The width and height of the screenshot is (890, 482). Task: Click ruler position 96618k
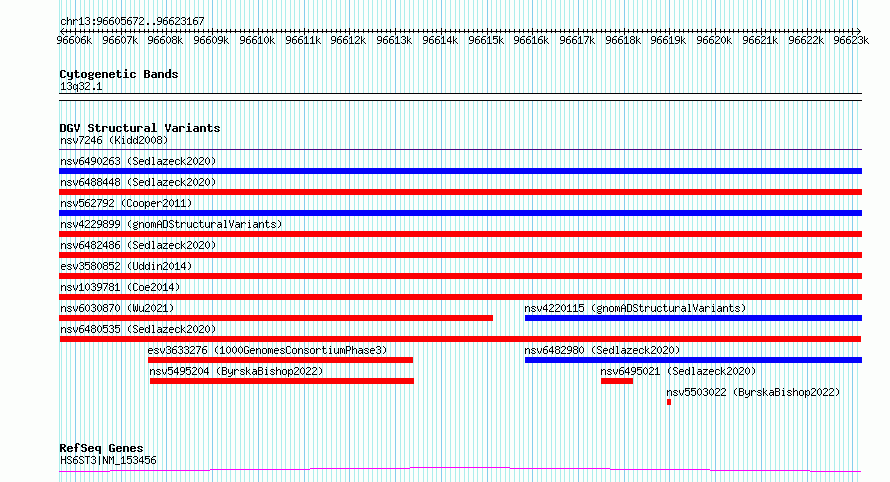tap(623, 40)
